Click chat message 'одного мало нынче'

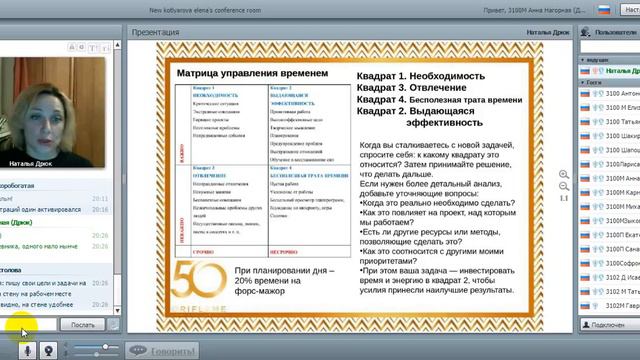click(x=39, y=246)
